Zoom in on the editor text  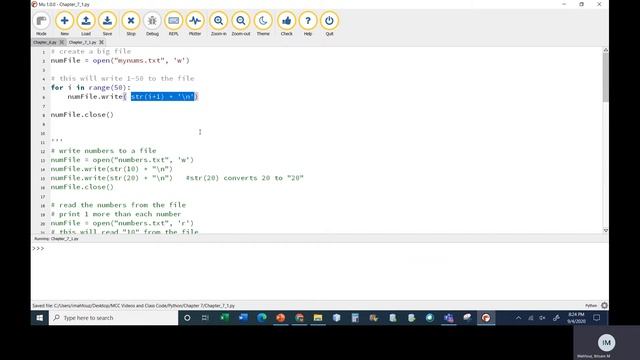click(219, 24)
